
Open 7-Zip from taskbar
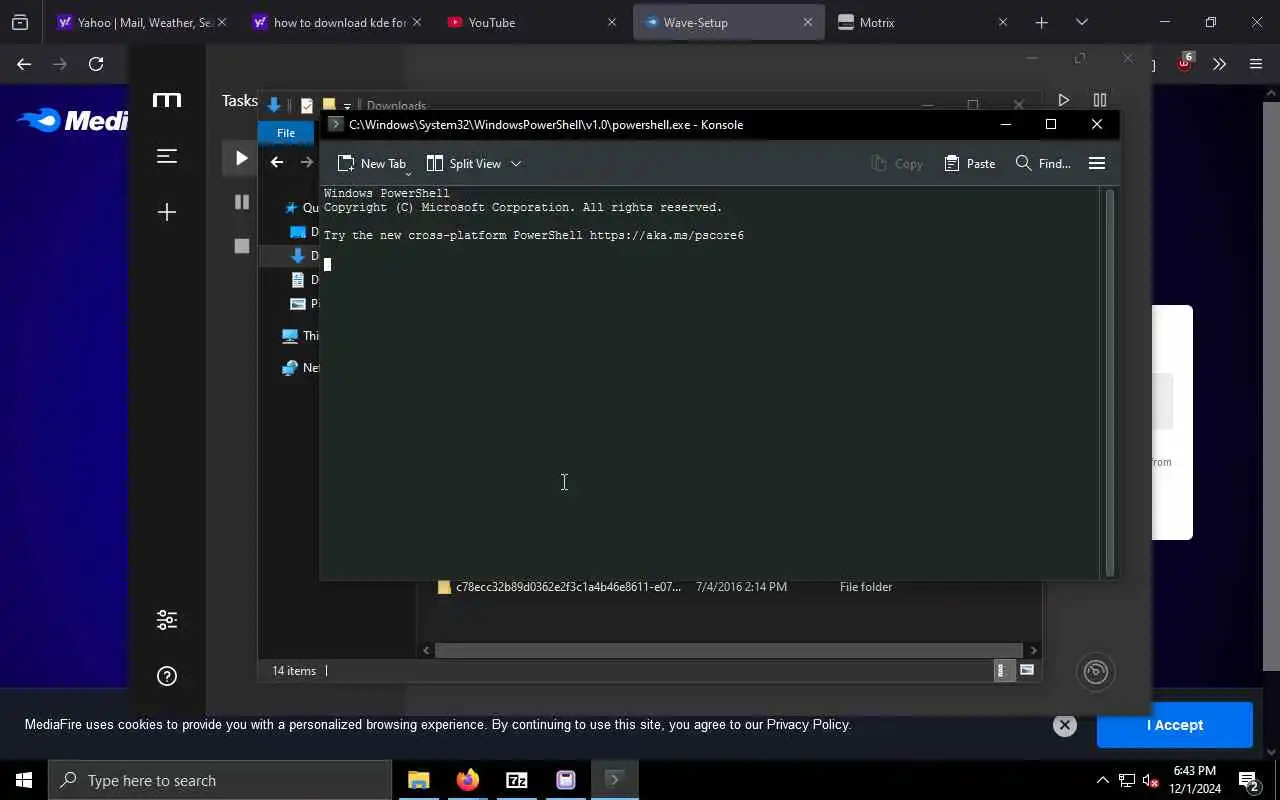click(x=517, y=780)
